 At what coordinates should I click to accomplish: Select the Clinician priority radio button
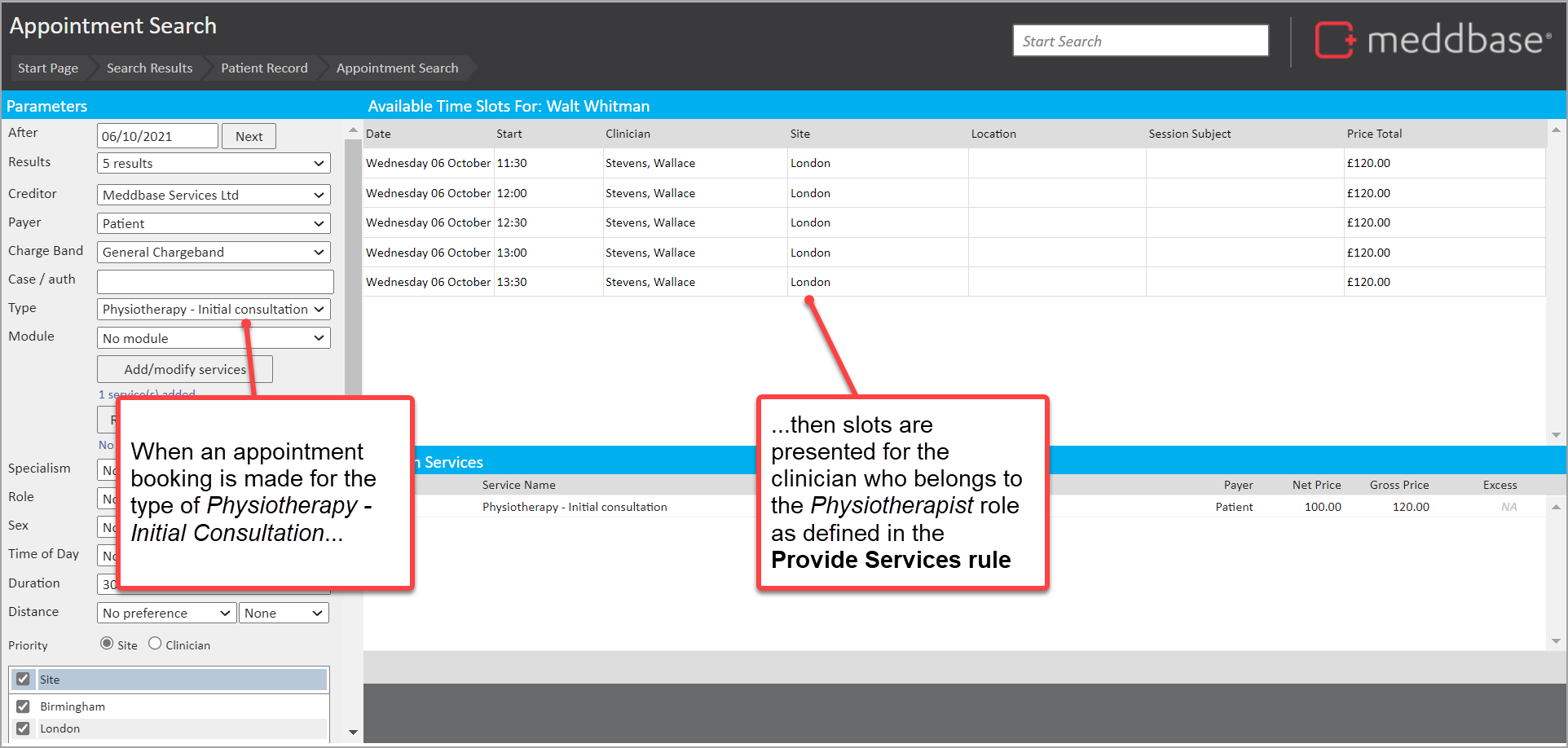(x=155, y=644)
